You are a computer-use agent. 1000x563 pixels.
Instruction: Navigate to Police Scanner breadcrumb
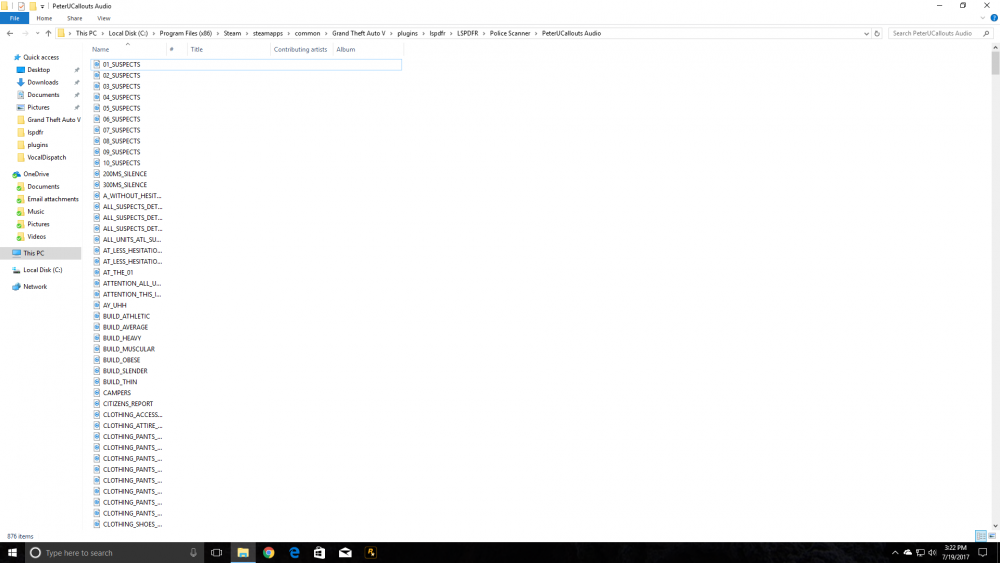(x=510, y=33)
